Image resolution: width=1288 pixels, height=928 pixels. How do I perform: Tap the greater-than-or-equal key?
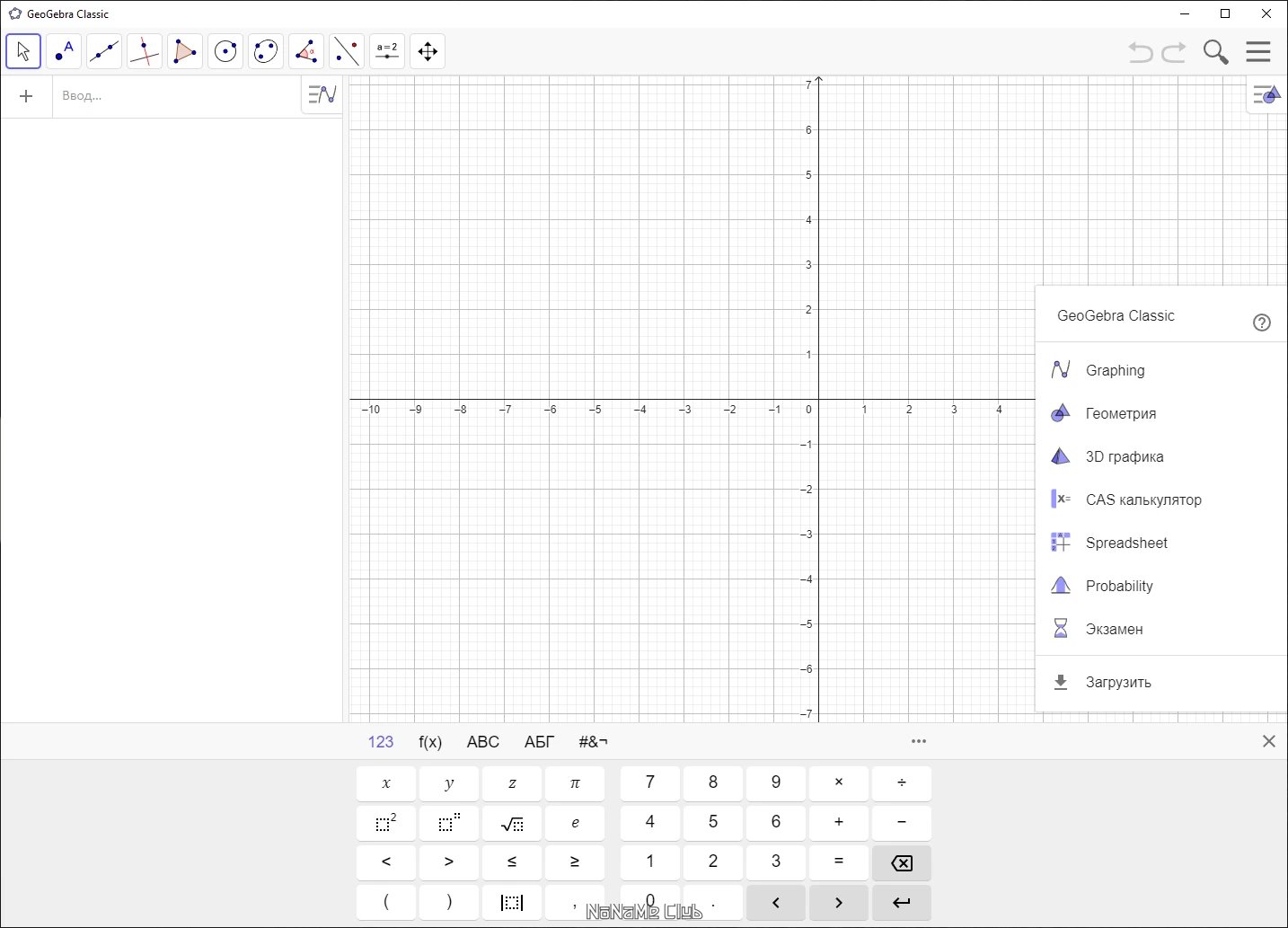click(x=575, y=862)
